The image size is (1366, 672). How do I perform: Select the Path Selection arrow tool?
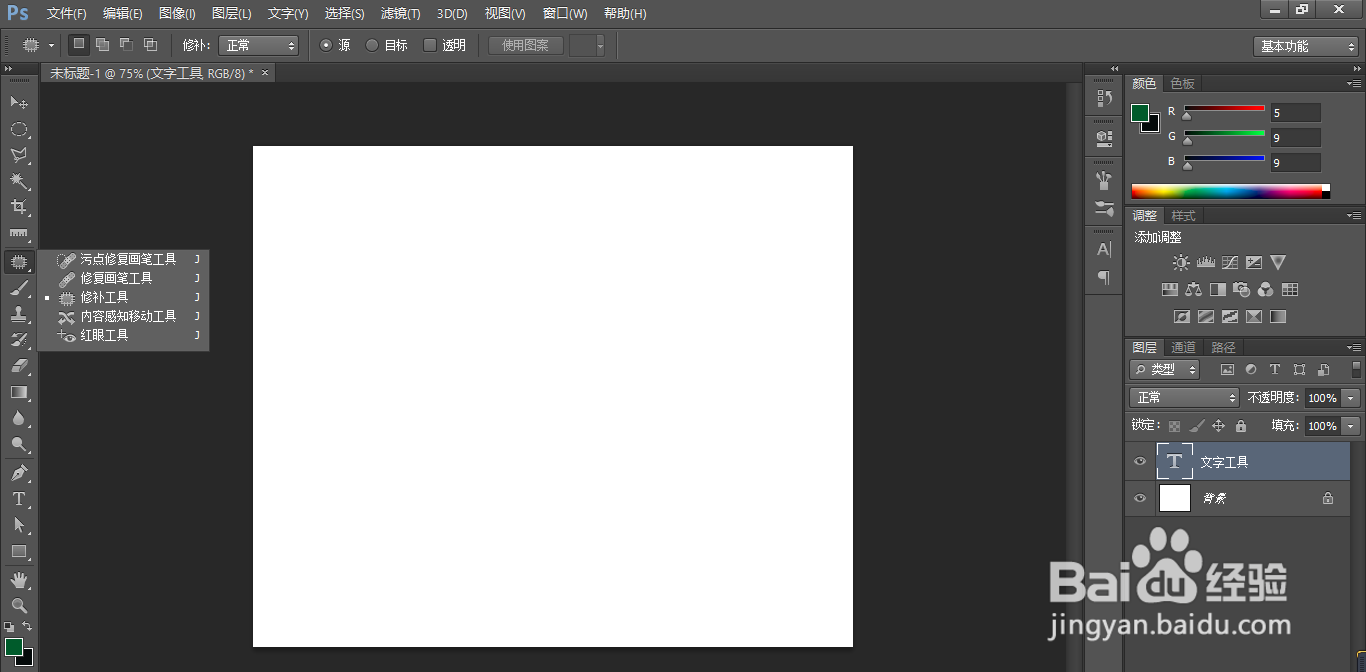pos(19,525)
